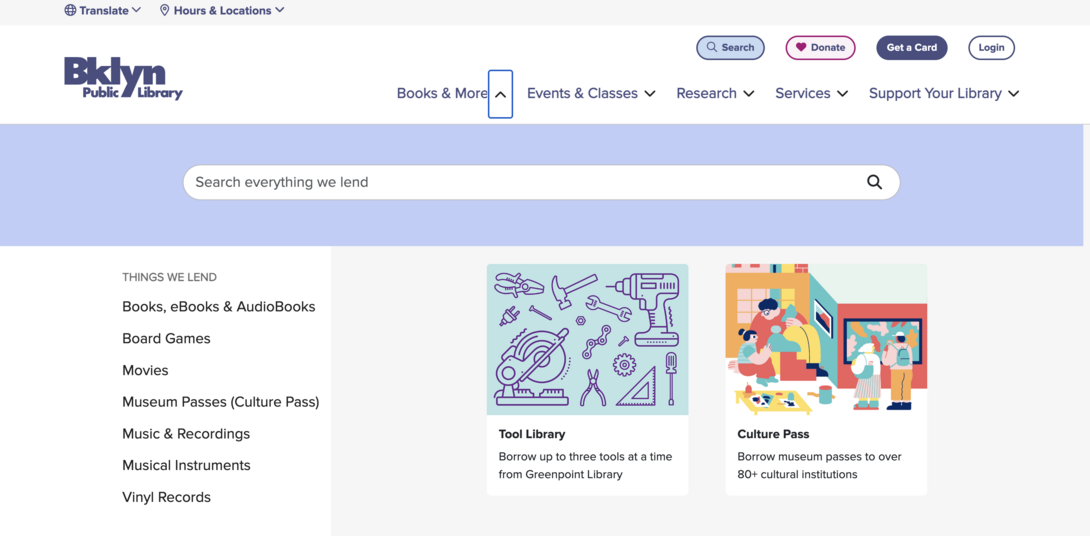Expand the Research menu chevron
This screenshot has width=1090, height=536.
tap(749, 94)
